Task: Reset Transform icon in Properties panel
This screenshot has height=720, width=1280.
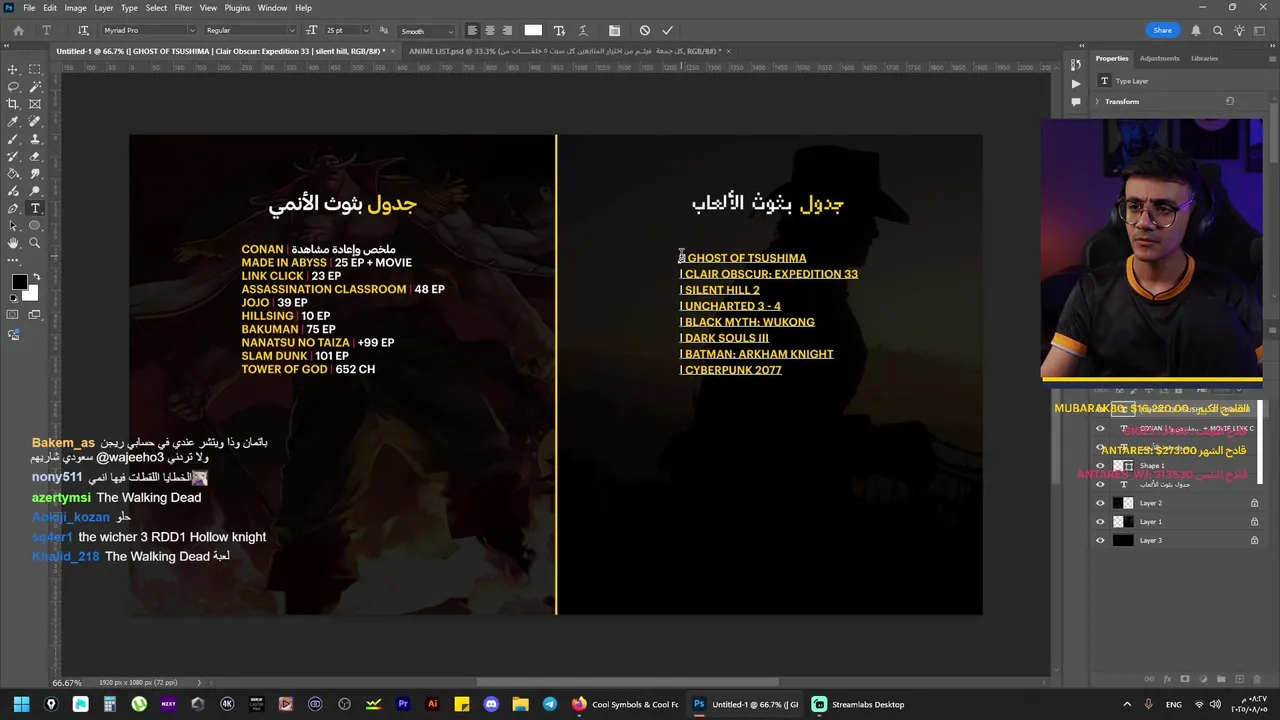Action: (x=1230, y=101)
